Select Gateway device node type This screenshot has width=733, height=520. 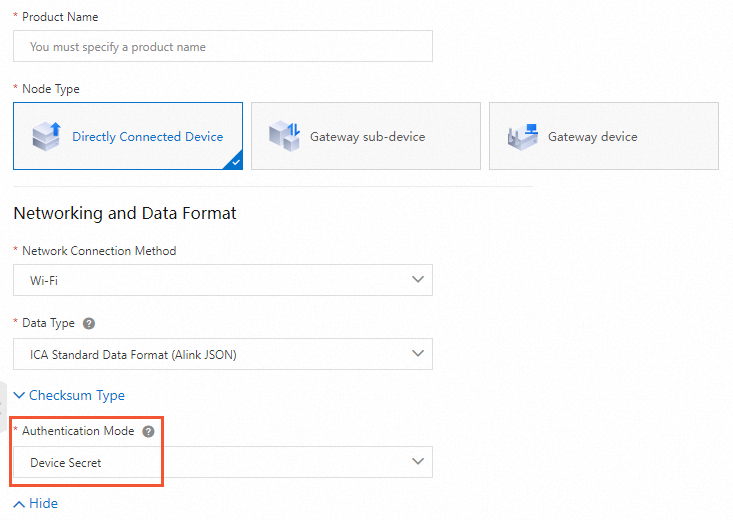pos(603,137)
